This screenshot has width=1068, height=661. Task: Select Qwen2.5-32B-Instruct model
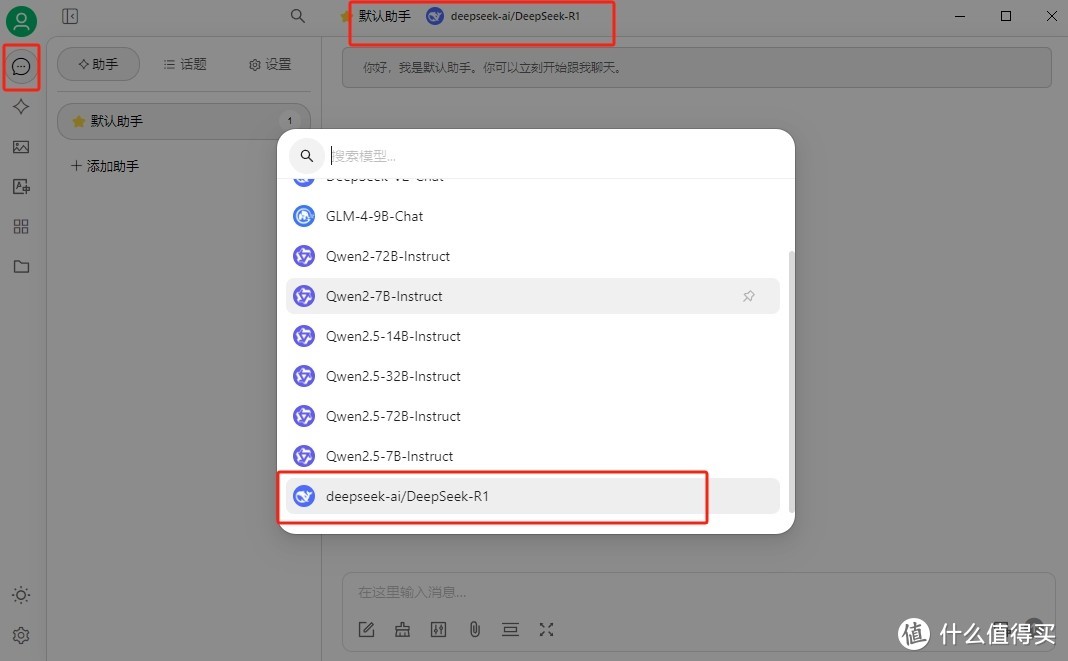pos(533,376)
